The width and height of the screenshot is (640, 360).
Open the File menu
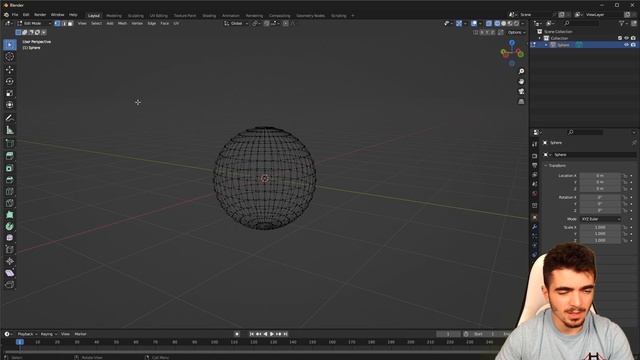(15, 15)
